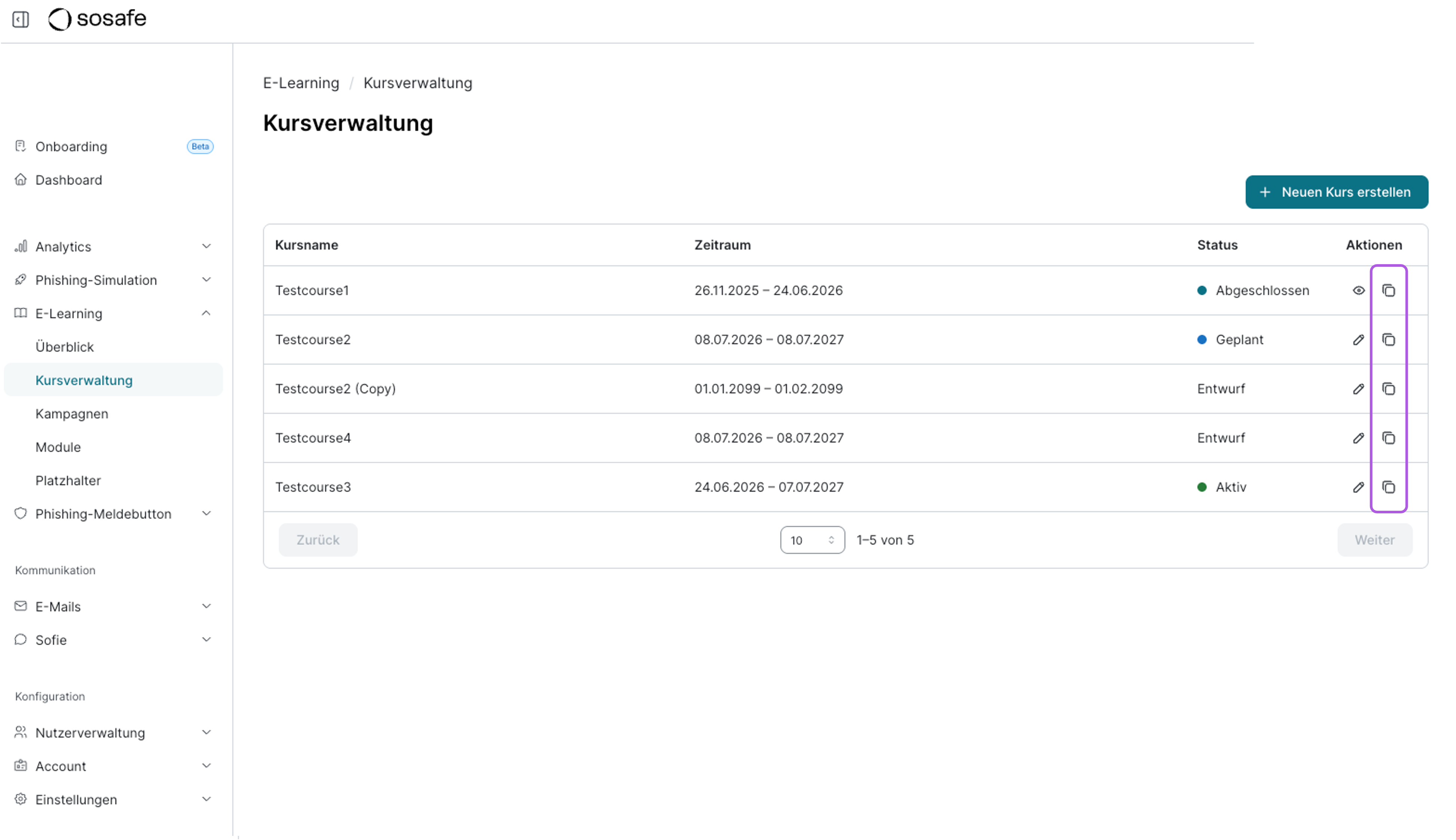
Task: Click the E-Learning book icon
Action: pyautogui.click(x=21, y=313)
